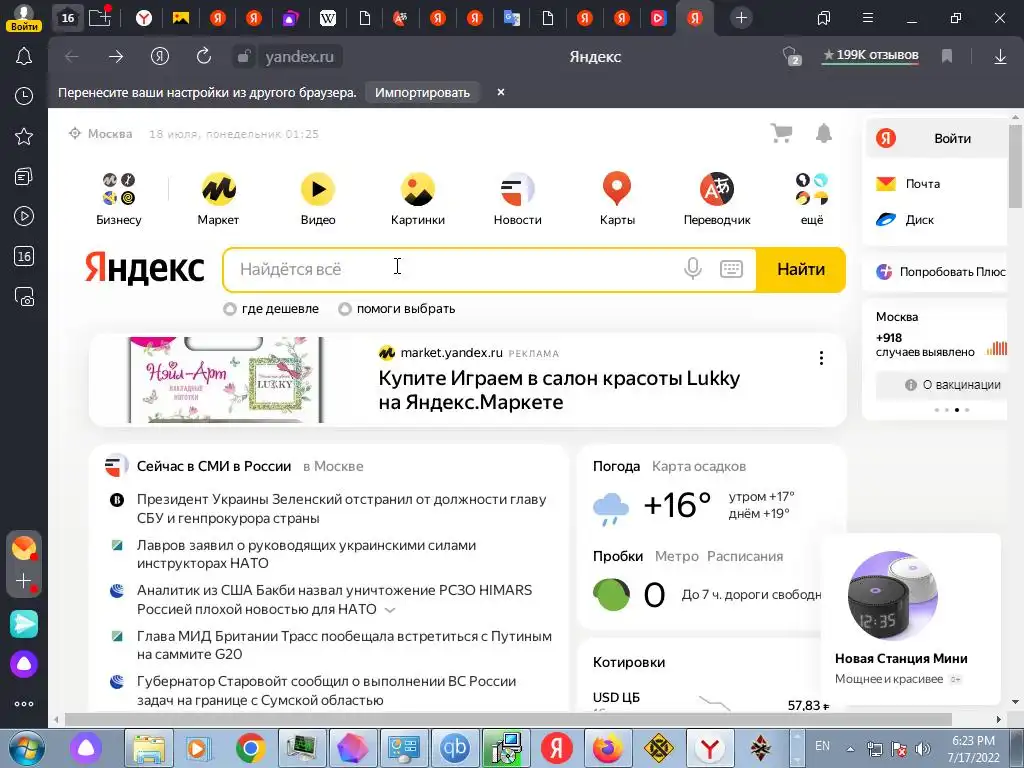Click 'Войти' in the right panel
Image resolution: width=1024 pixels, height=768 pixels.
pyautogui.click(x=952, y=138)
